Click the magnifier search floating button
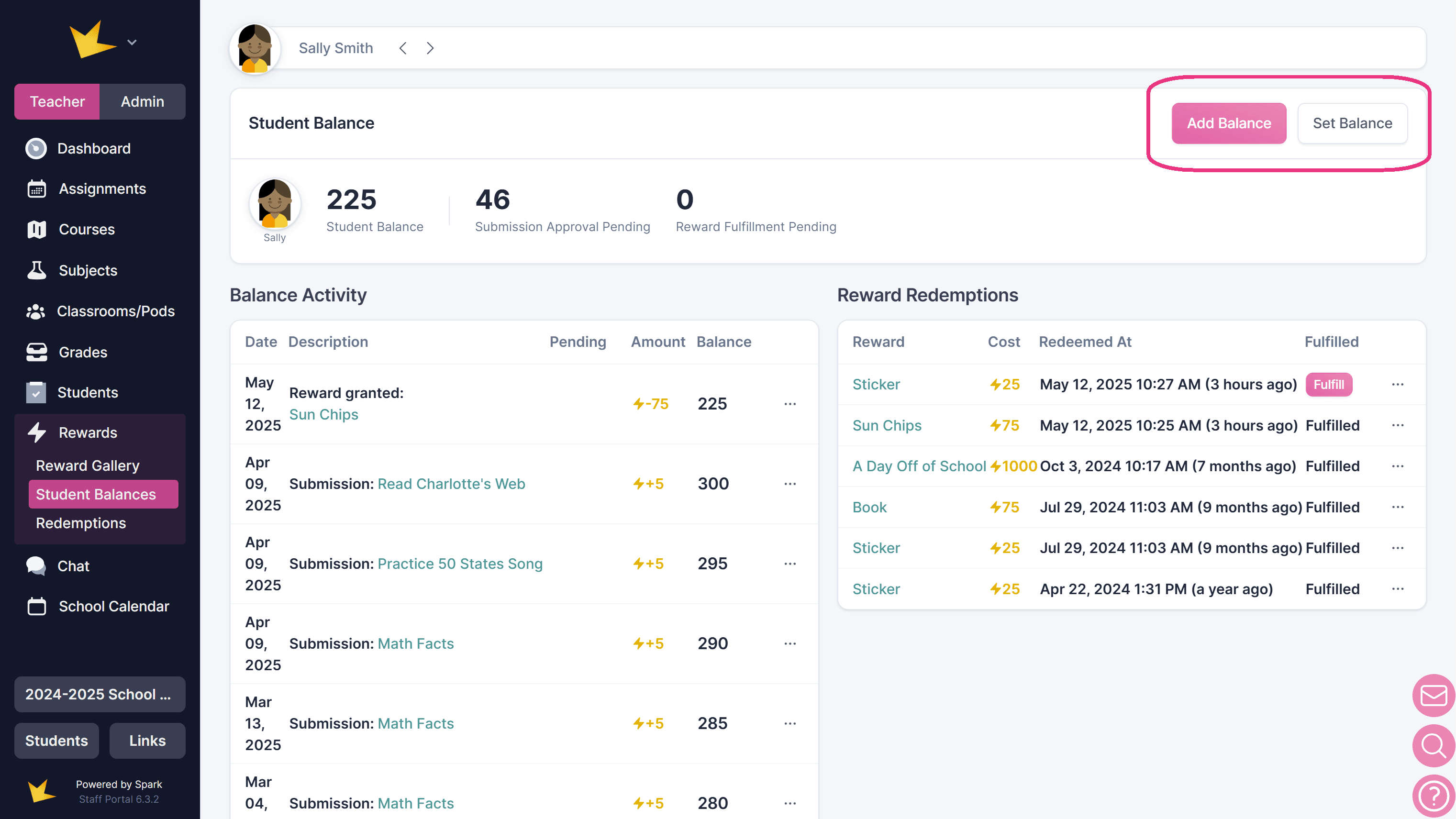Screen dimensions: 1456x819 coord(1433,746)
